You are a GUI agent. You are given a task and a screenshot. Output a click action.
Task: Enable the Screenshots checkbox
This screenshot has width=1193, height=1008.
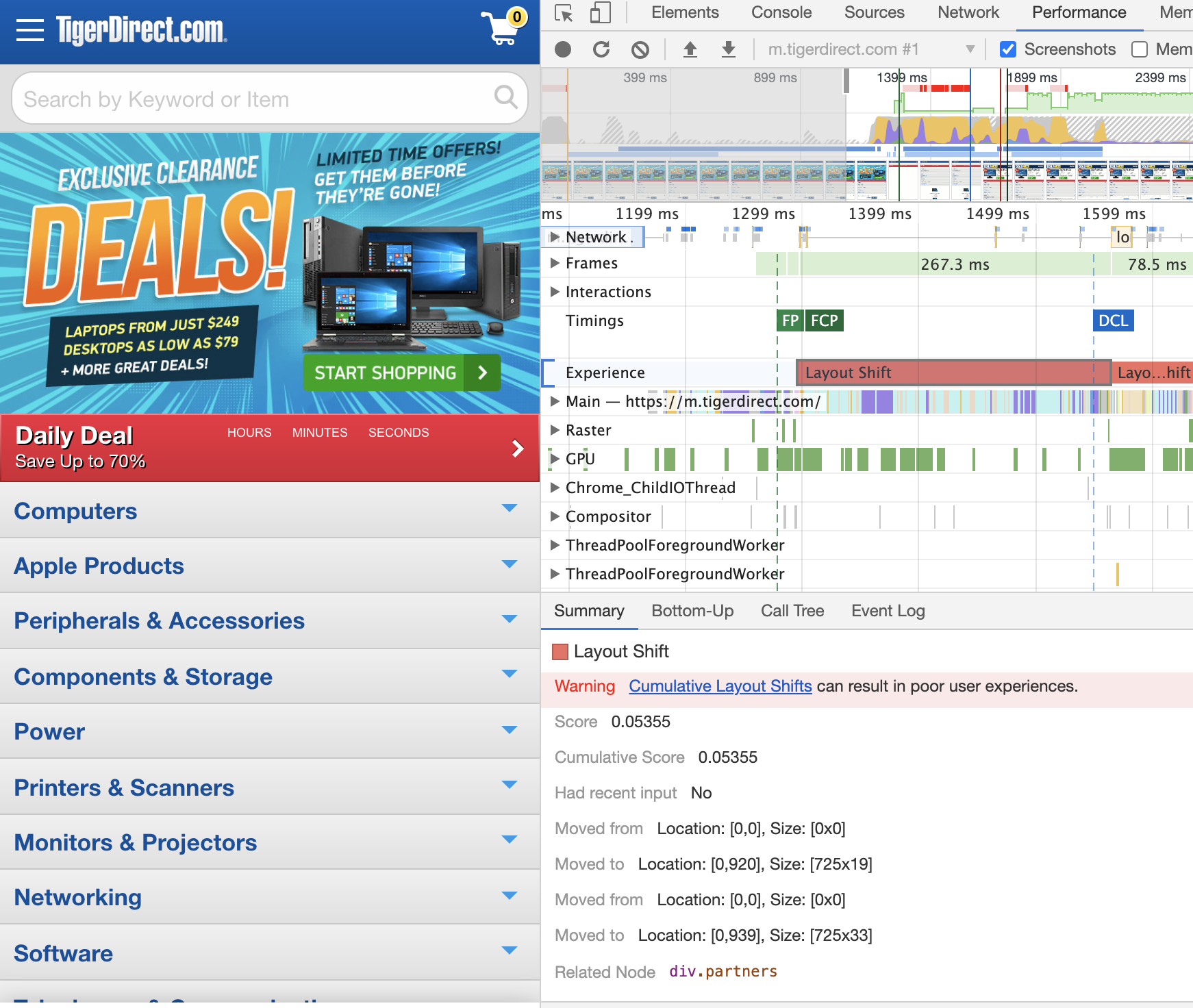click(x=1007, y=49)
